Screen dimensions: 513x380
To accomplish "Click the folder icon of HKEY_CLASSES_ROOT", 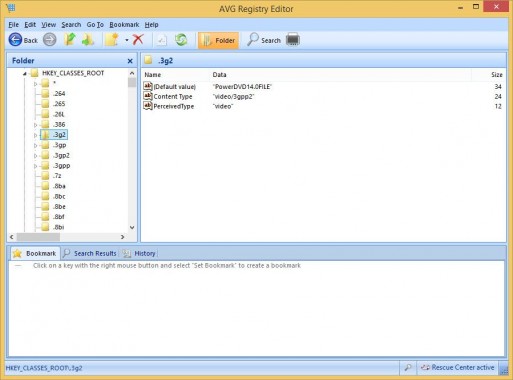I will (34, 73).
